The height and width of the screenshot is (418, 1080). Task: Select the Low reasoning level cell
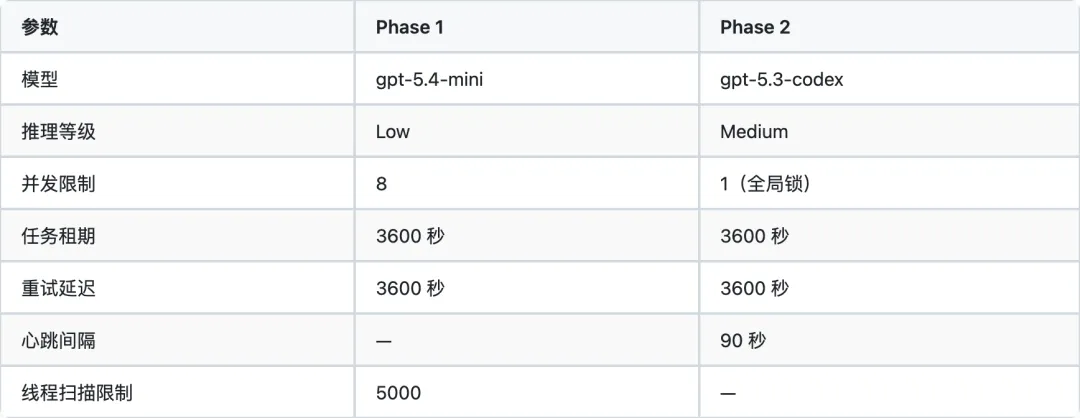coord(393,131)
